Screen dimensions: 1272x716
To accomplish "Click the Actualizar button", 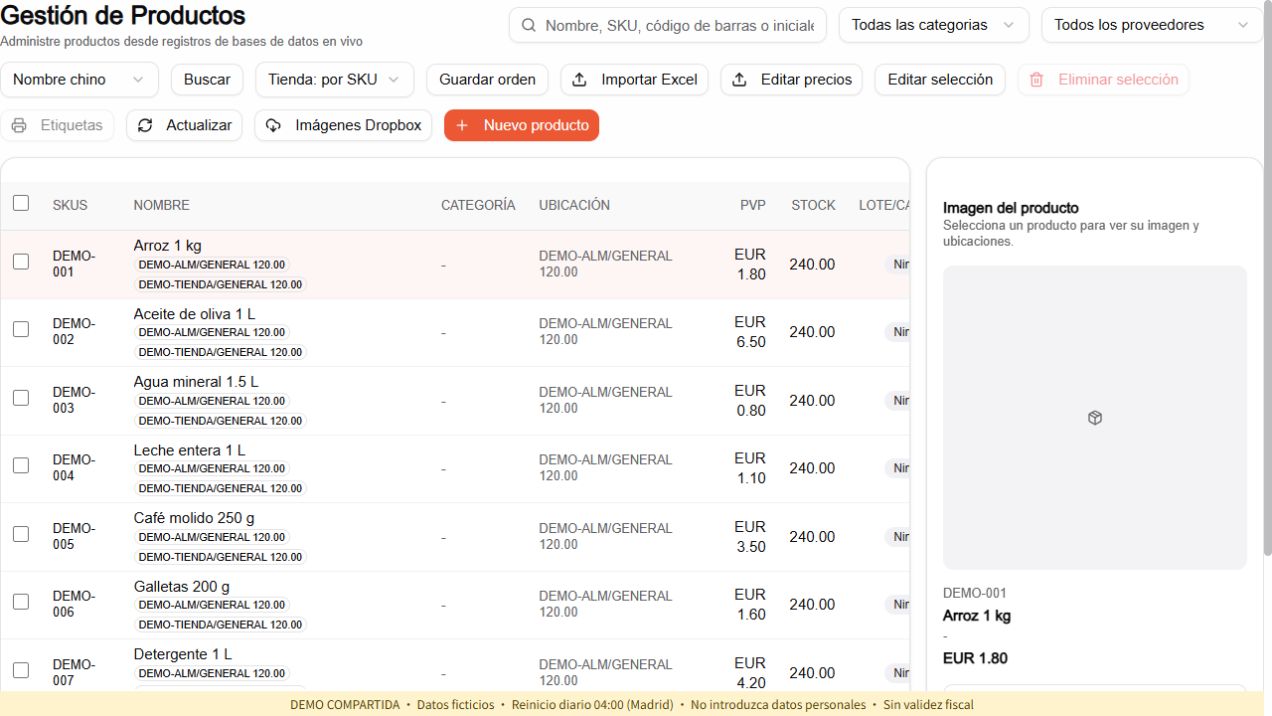I will pos(184,126).
